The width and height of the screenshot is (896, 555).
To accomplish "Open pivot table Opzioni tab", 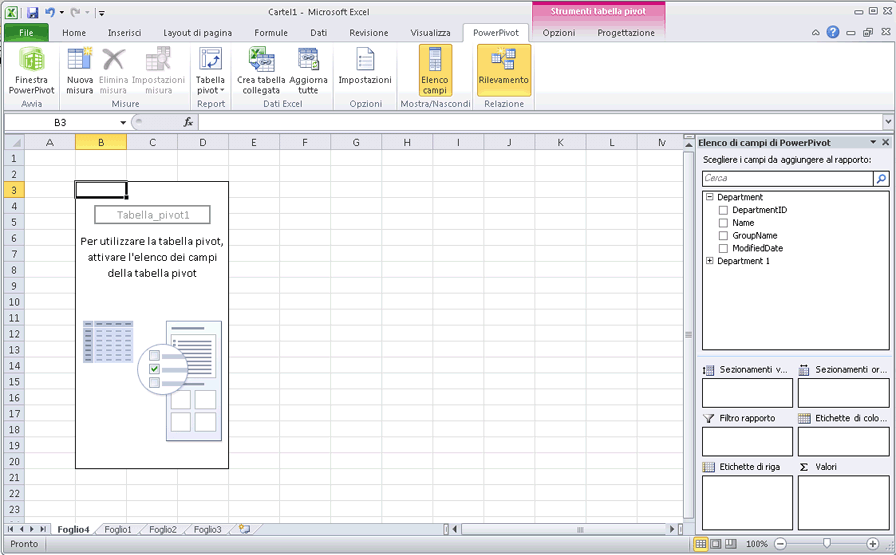I will 559,33.
